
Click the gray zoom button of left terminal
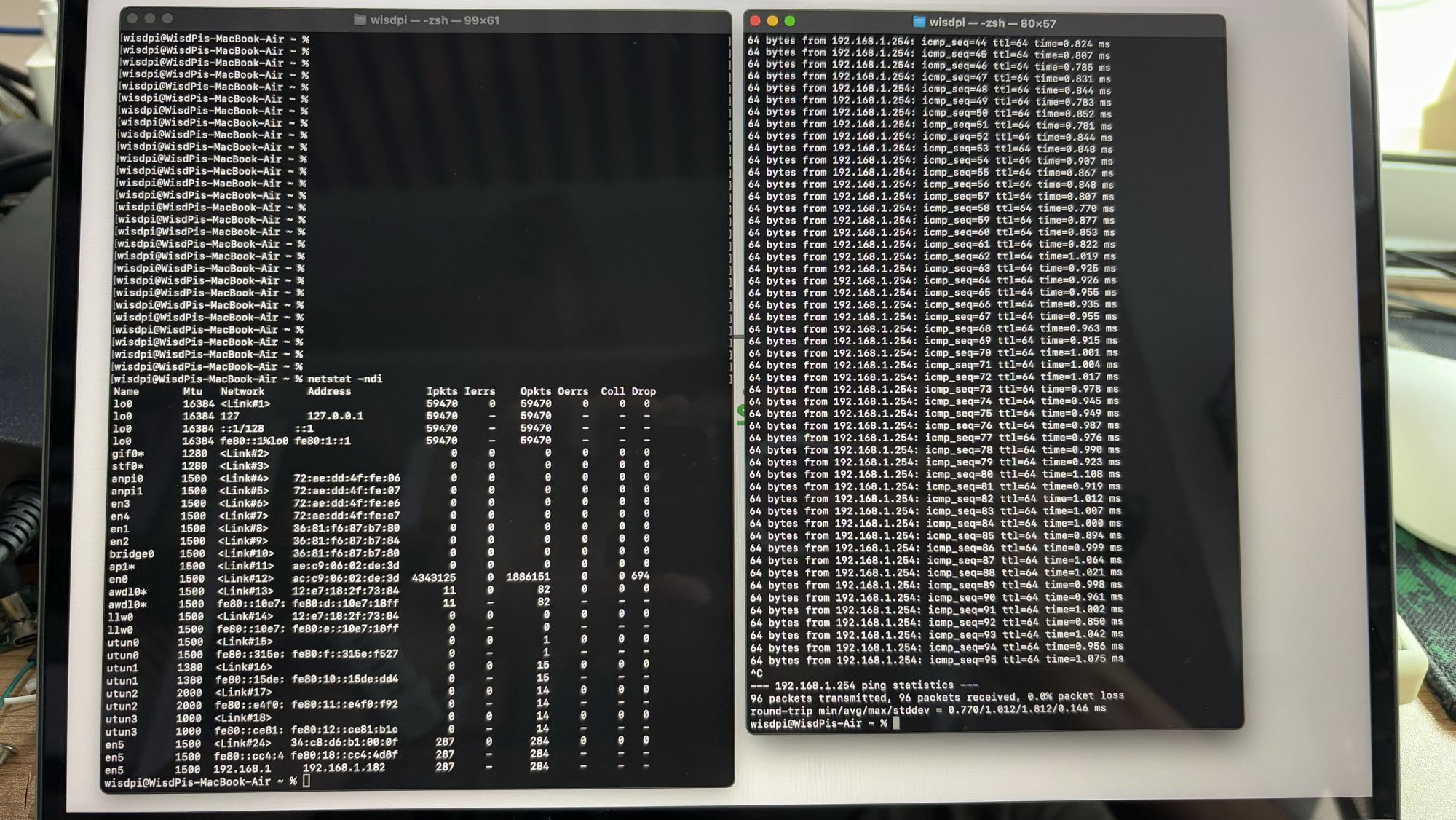click(167, 19)
